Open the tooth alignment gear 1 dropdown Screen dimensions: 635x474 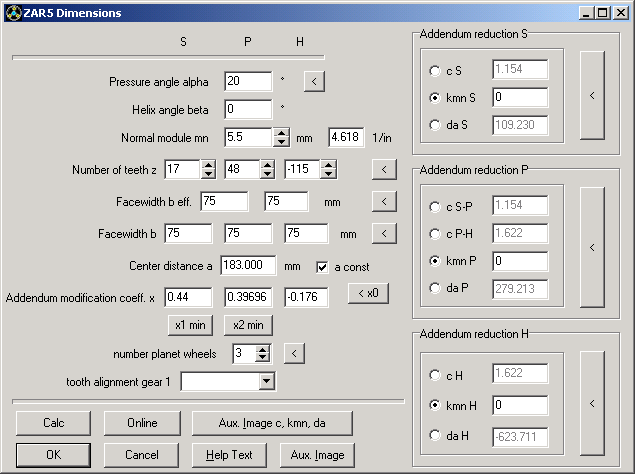click(x=266, y=381)
